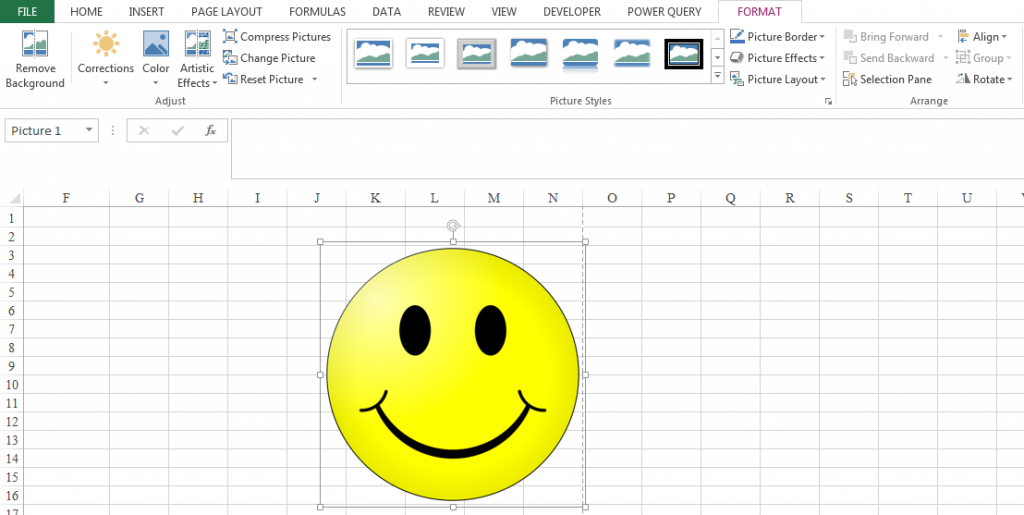Select column F header

(x=66, y=198)
